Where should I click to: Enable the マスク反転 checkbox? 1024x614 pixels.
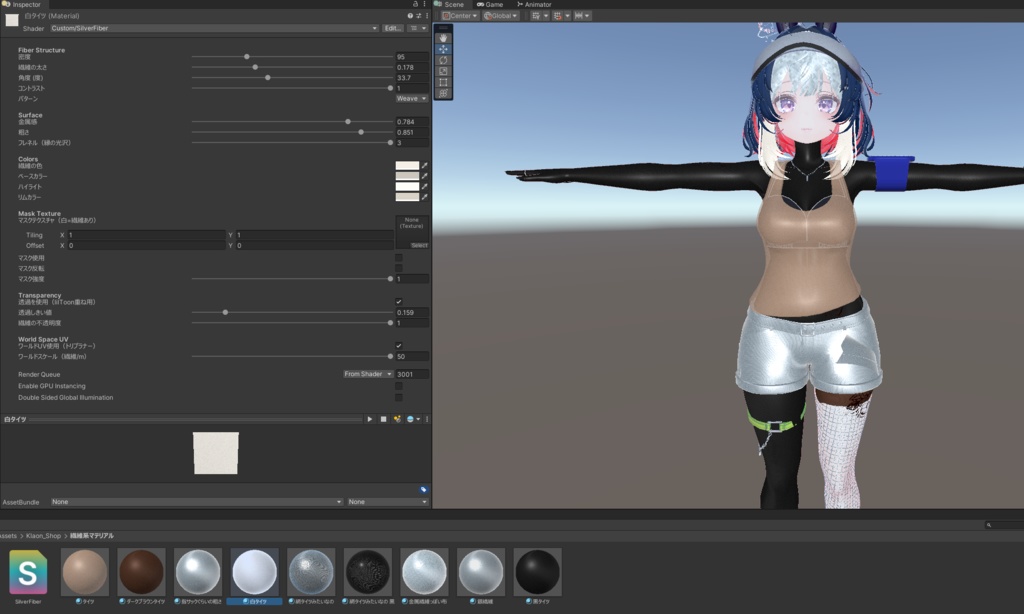pyautogui.click(x=398, y=268)
